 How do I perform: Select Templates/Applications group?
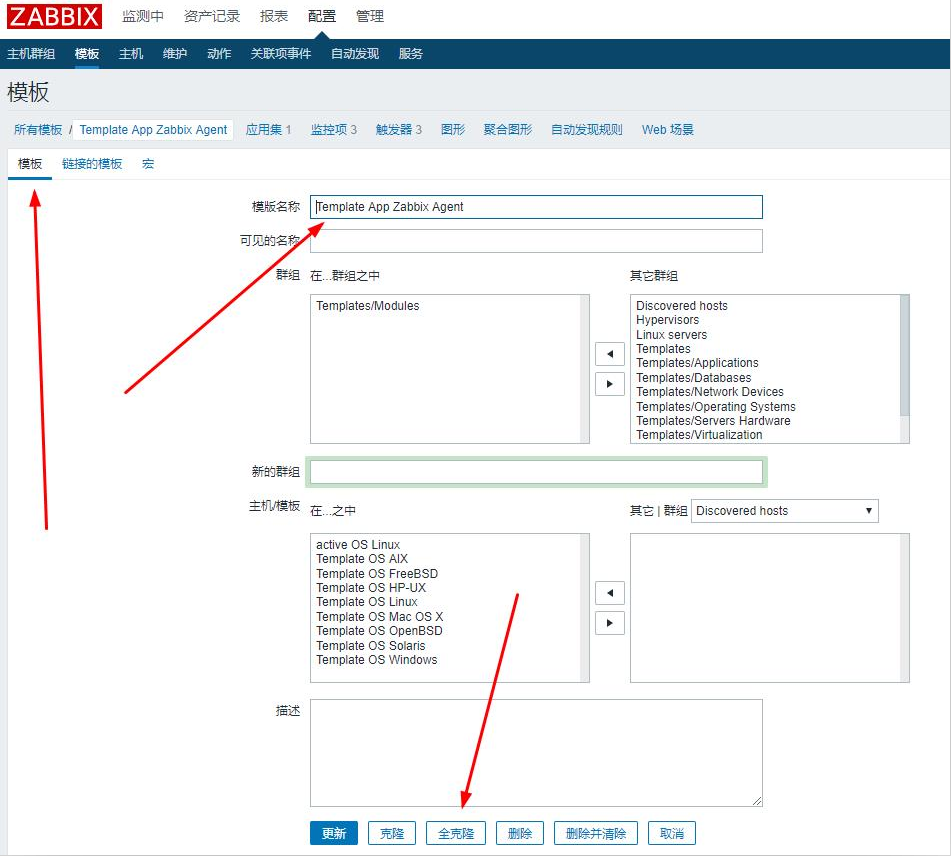pyautogui.click(x=697, y=363)
